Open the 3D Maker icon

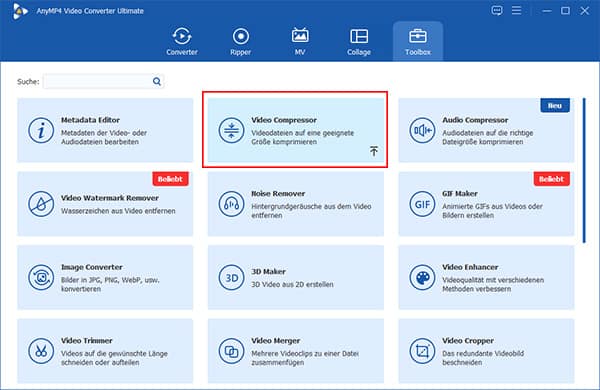[231, 277]
